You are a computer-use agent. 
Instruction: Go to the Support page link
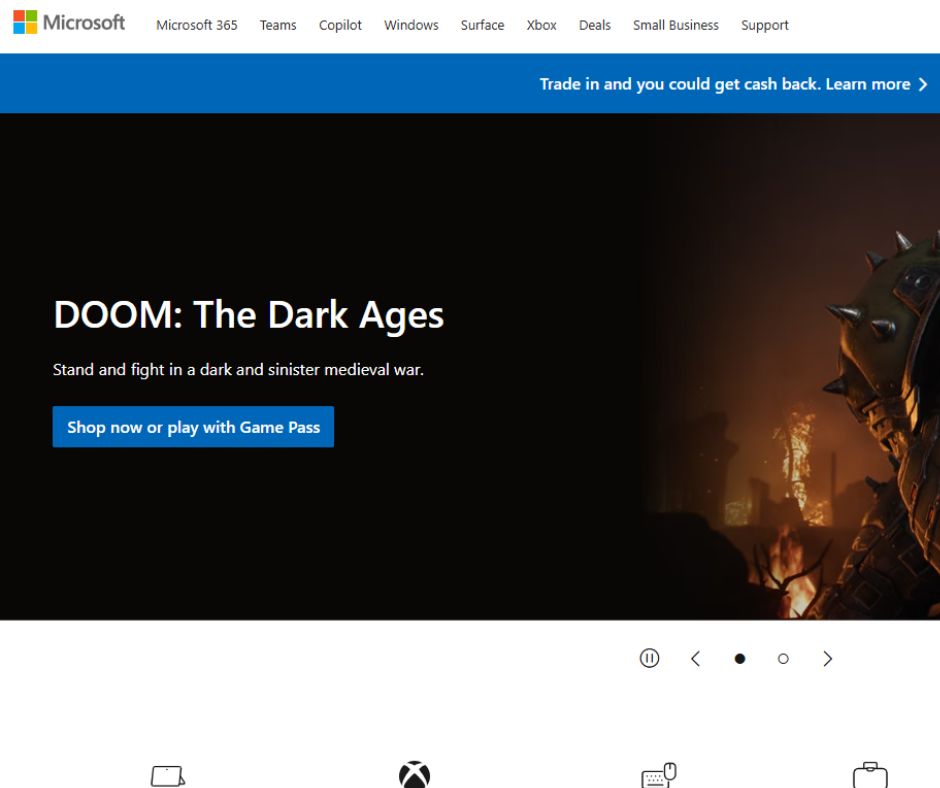click(x=764, y=25)
